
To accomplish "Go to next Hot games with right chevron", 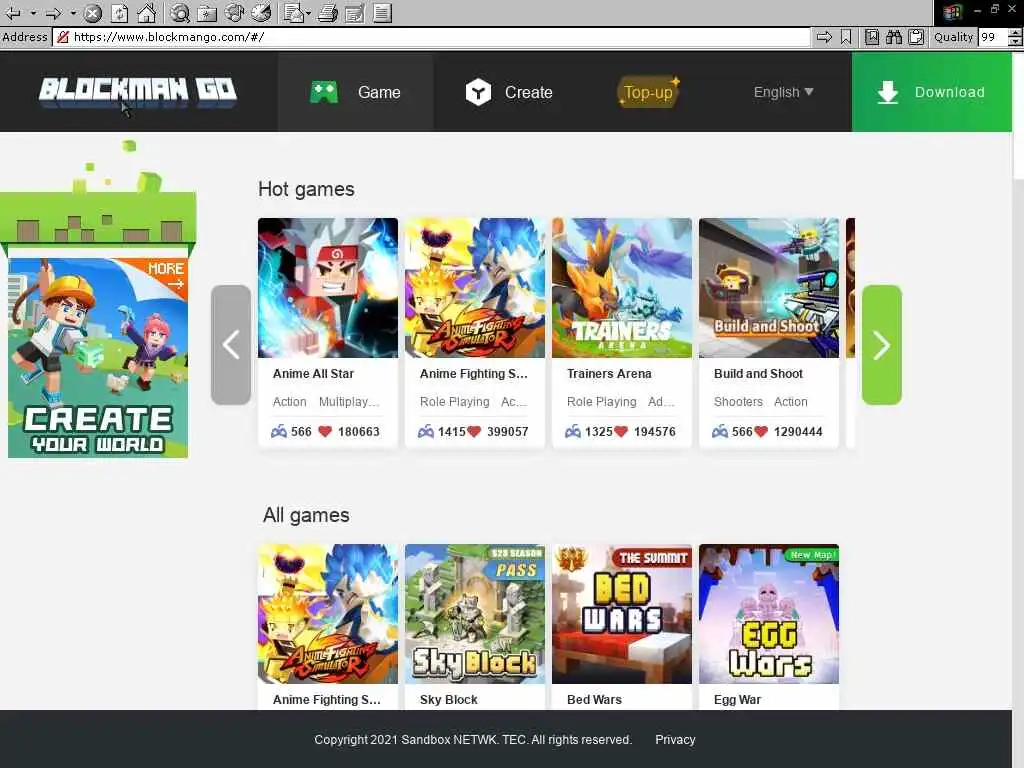I will point(882,345).
